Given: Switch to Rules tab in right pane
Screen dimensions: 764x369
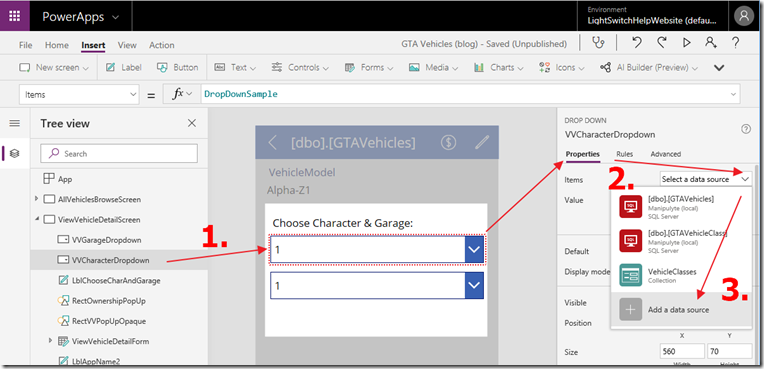Looking at the screenshot, I should click(x=625, y=154).
